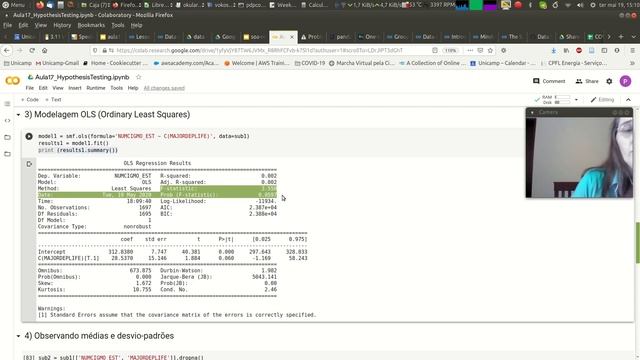The image size is (640, 360).
Task: Click the page vertical scrollbar thumb
Action: (x=638, y=242)
